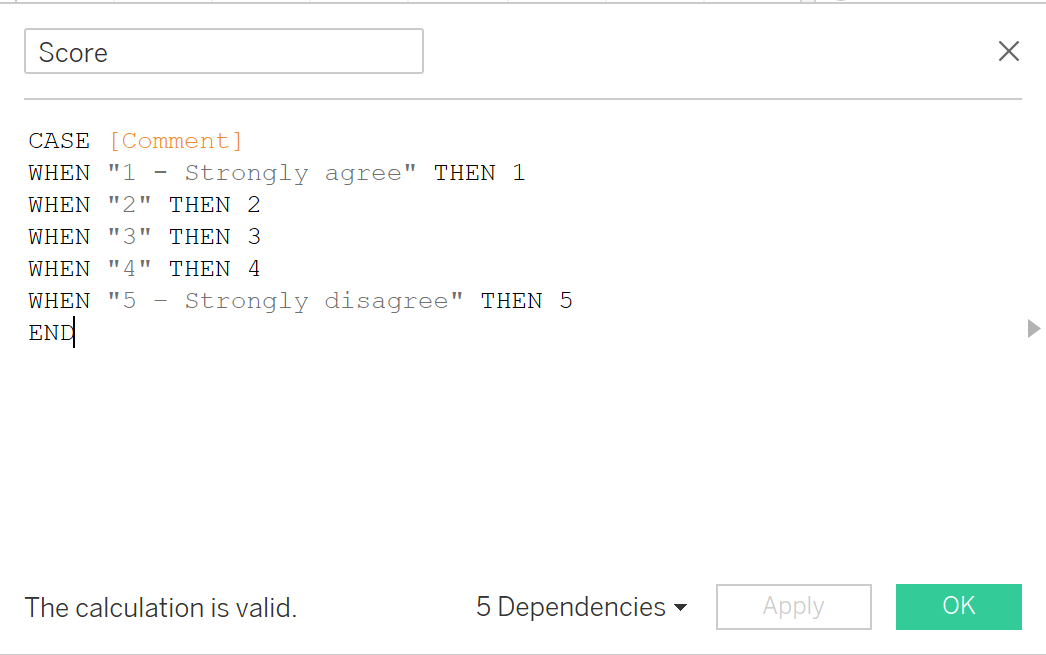1046x655 pixels.
Task: Close the calculation editor with the X
Action: [1008, 52]
